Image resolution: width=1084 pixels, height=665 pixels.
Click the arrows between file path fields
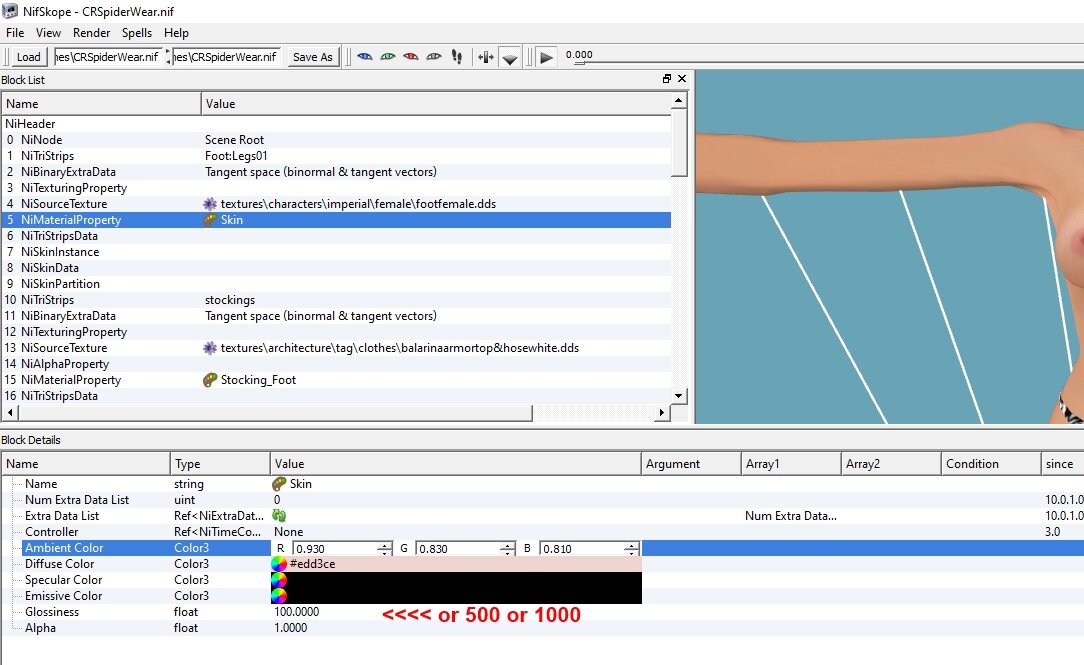tap(168, 57)
